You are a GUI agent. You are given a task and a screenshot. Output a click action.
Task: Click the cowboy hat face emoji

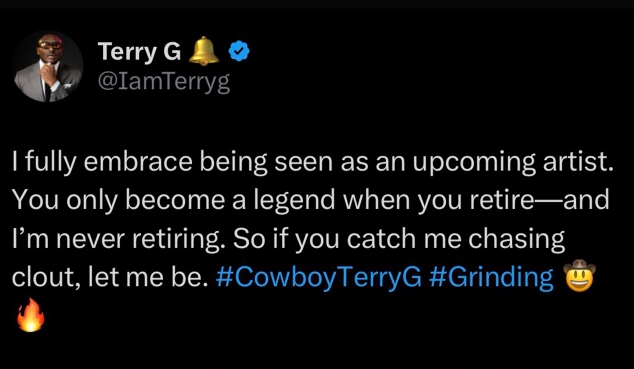(x=579, y=276)
